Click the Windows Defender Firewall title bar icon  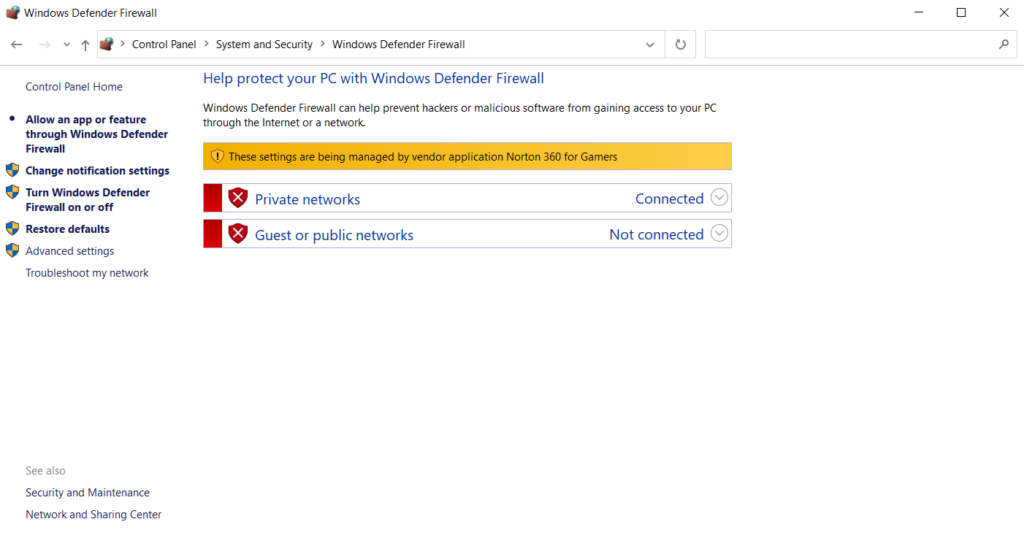12,12
